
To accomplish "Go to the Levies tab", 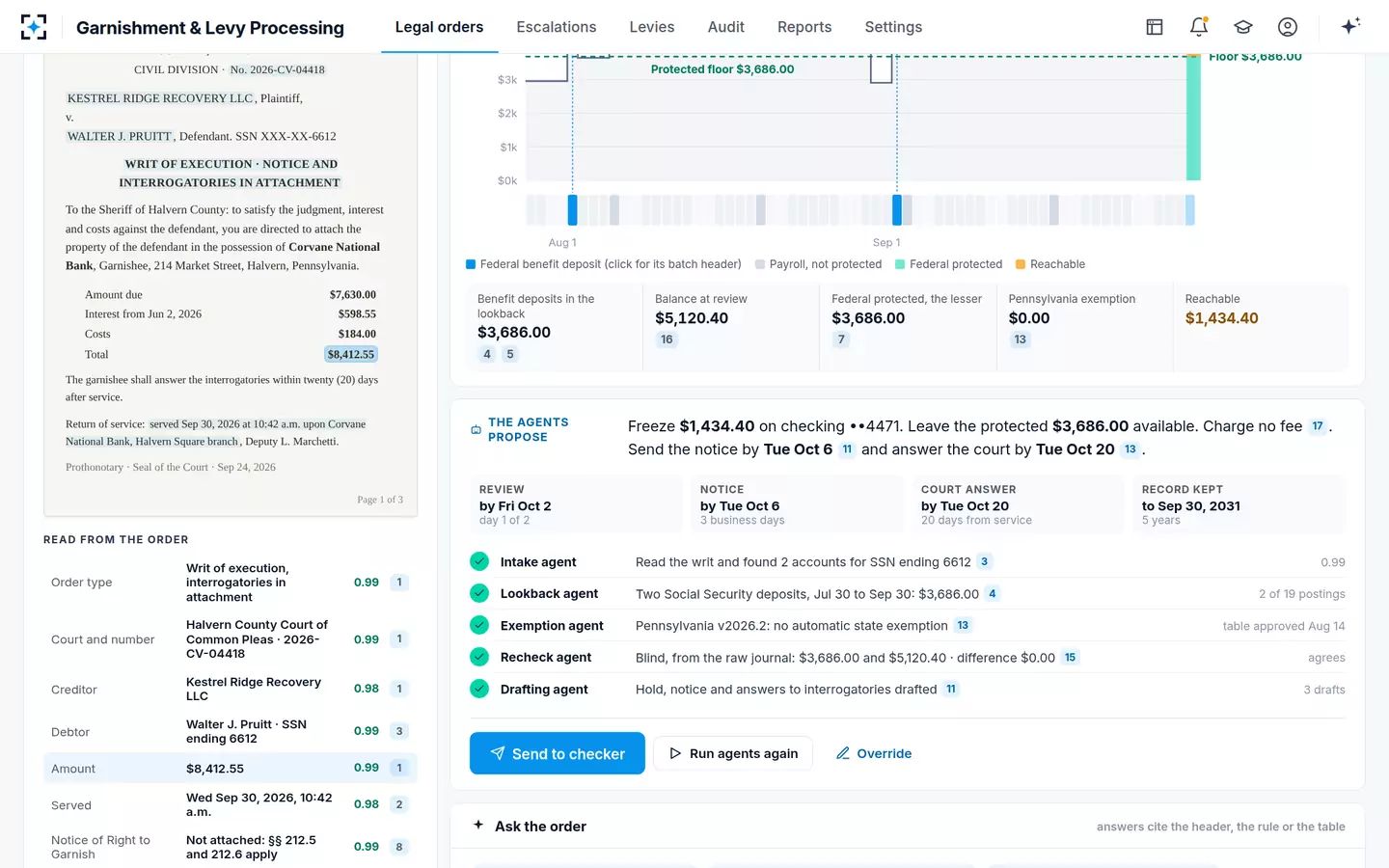I will click(652, 27).
